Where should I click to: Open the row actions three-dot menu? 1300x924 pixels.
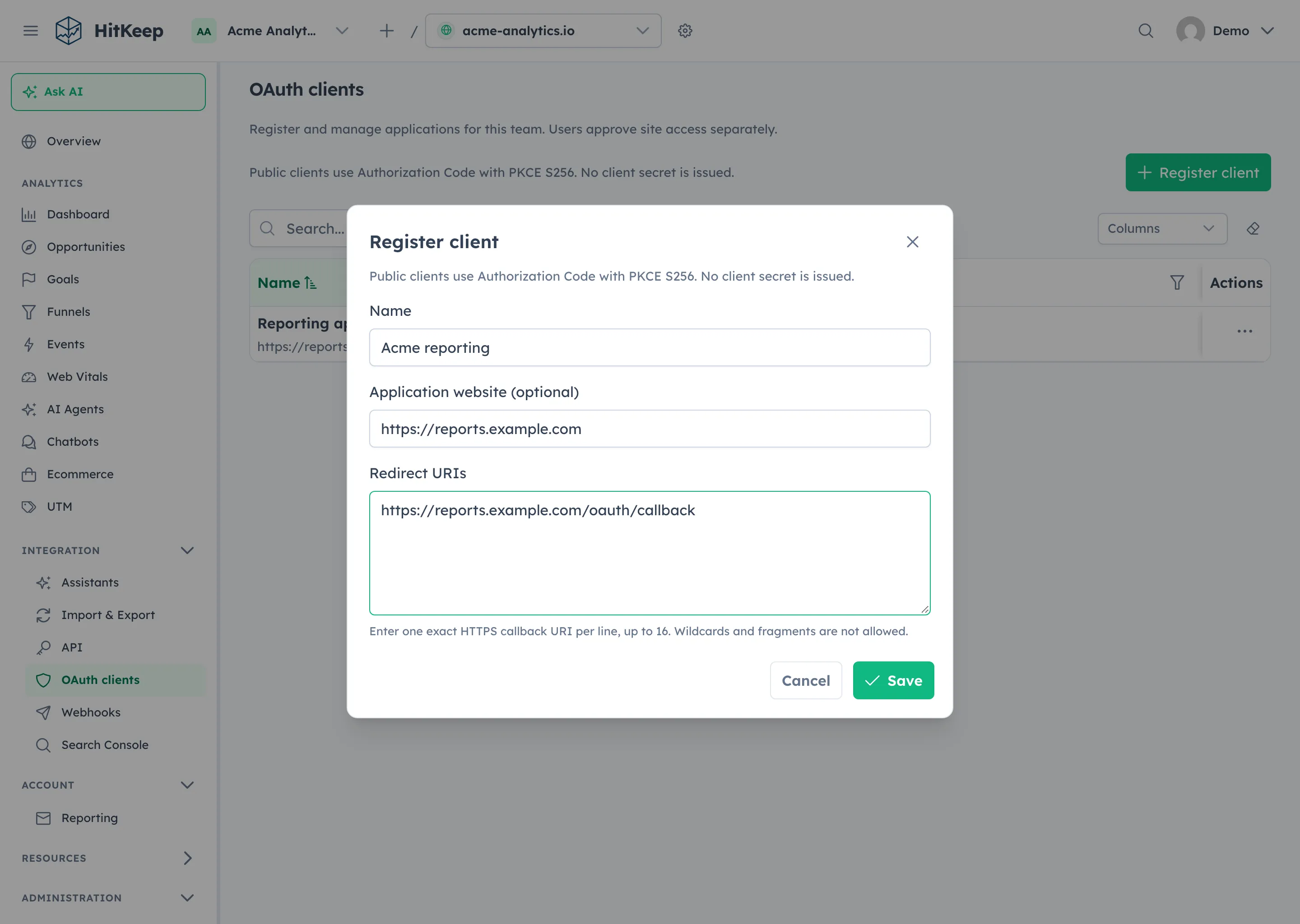point(1245,331)
